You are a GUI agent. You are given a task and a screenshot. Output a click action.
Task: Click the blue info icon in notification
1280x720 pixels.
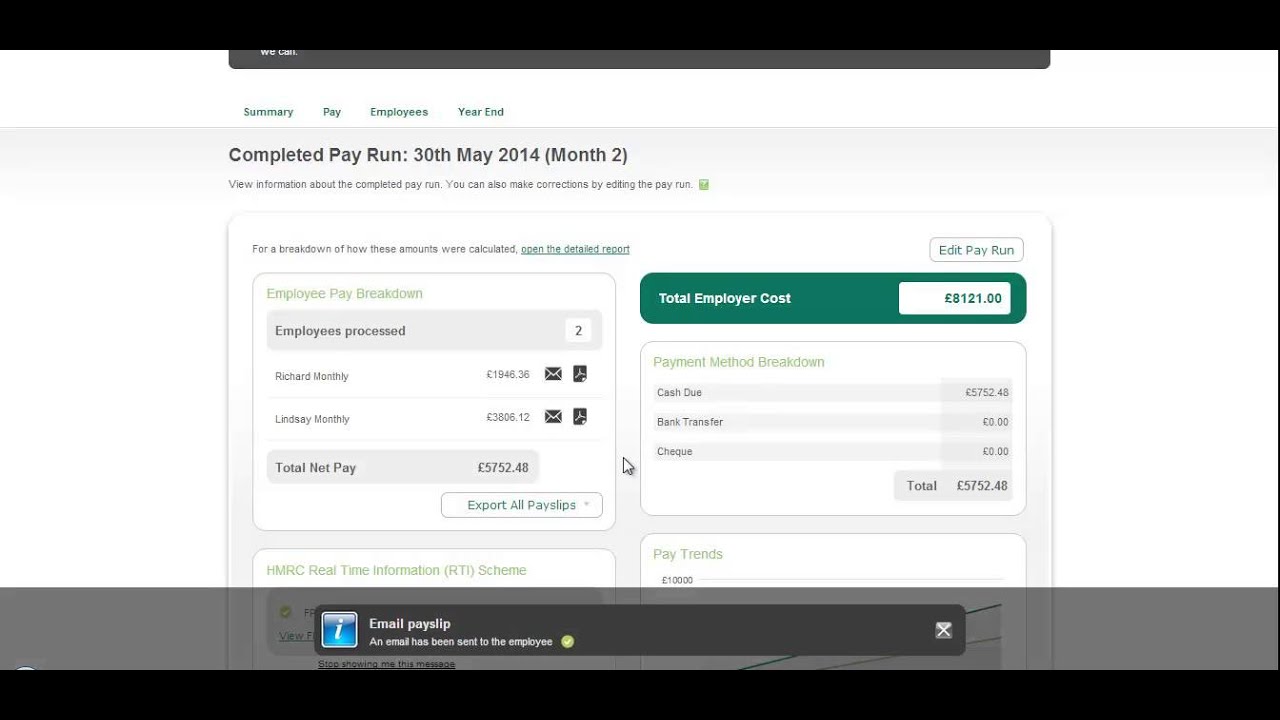coord(340,630)
